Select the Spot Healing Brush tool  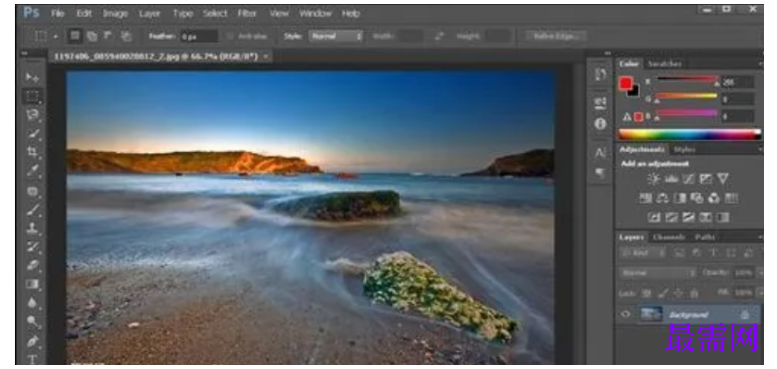[x=33, y=191]
